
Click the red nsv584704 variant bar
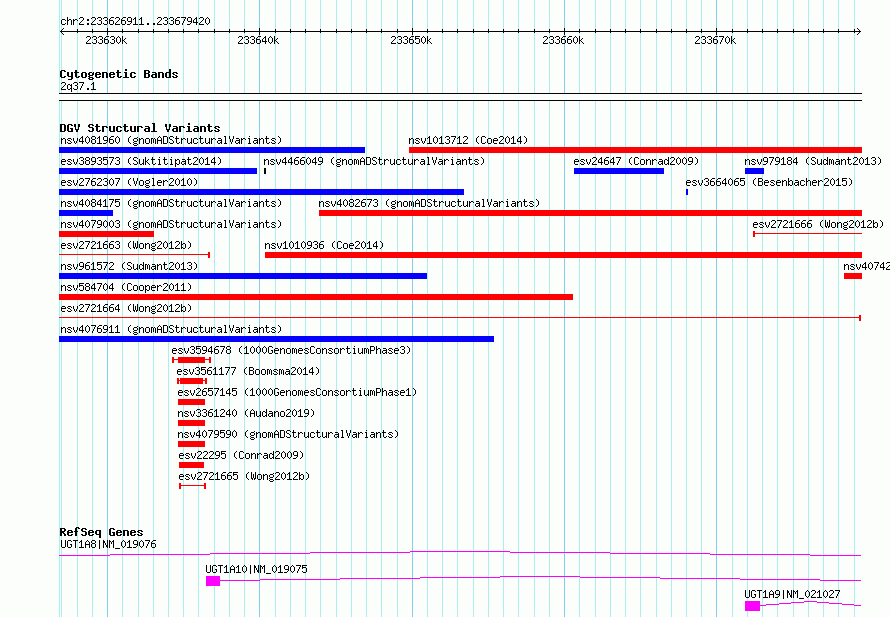tap(316, 297)
